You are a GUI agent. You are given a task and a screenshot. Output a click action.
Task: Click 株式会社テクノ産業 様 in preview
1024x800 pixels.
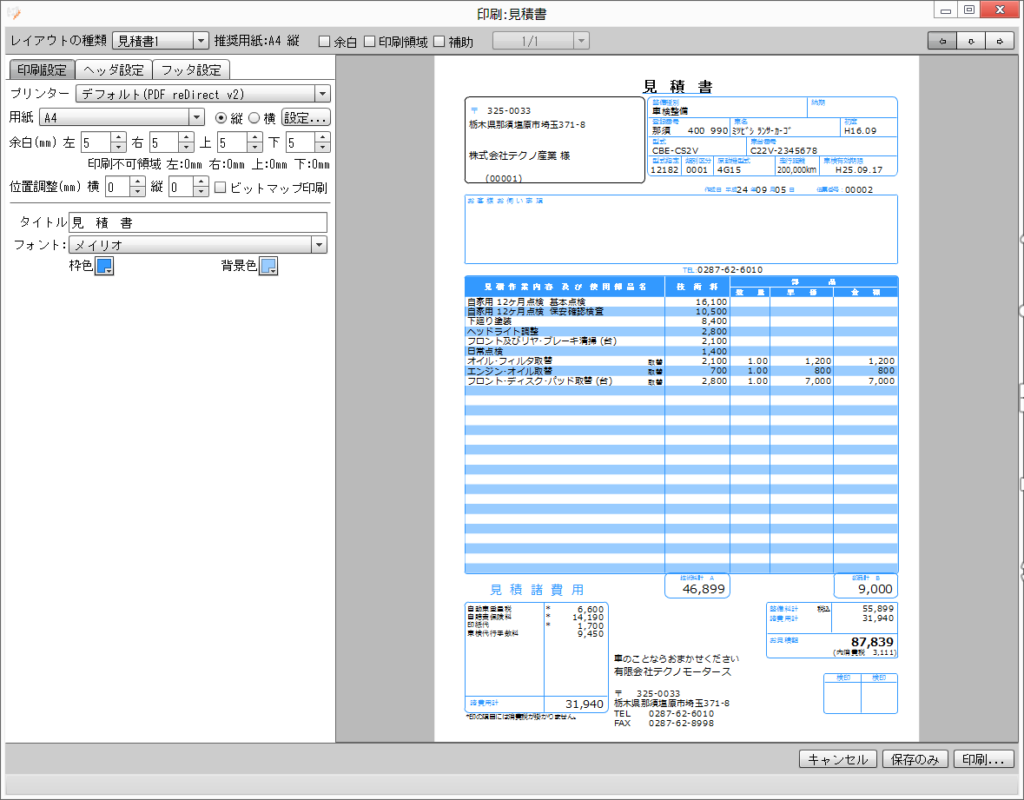519,155
